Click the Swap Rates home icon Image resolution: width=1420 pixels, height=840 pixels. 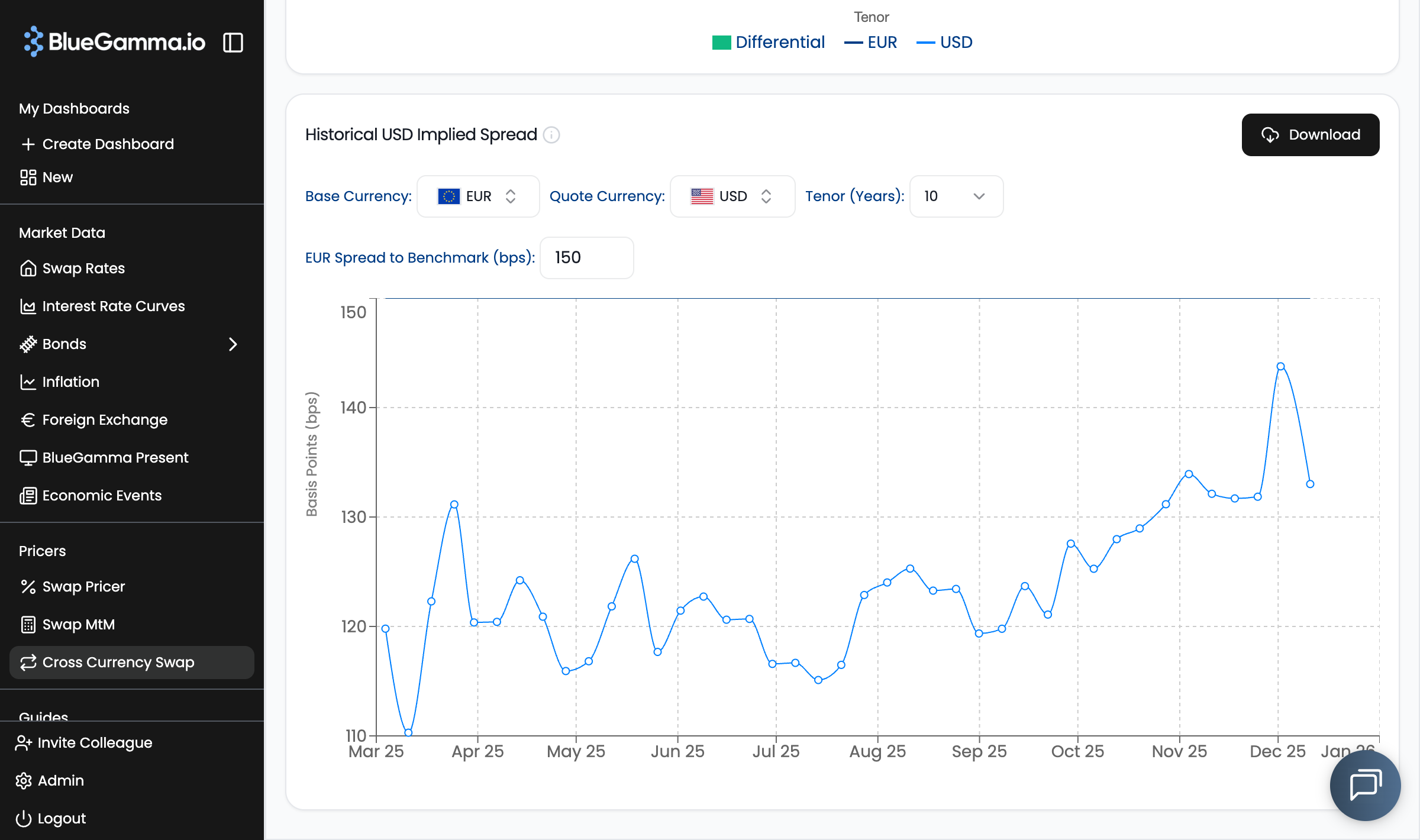point(28,269)
